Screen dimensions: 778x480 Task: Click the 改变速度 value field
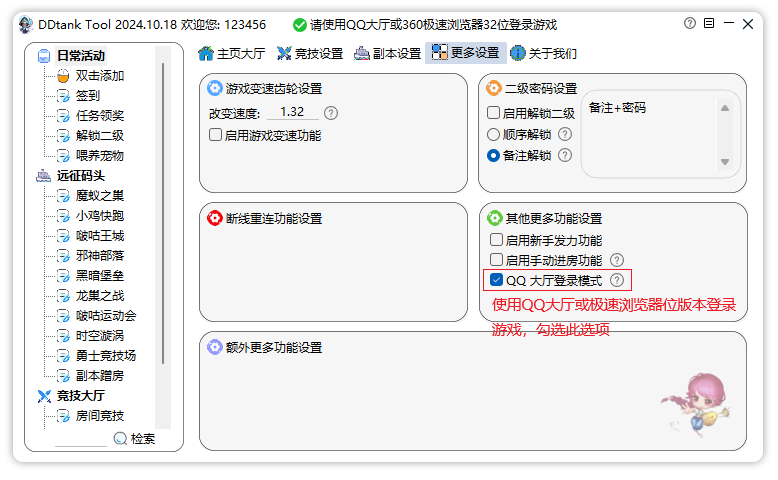[x=292, y=112]
